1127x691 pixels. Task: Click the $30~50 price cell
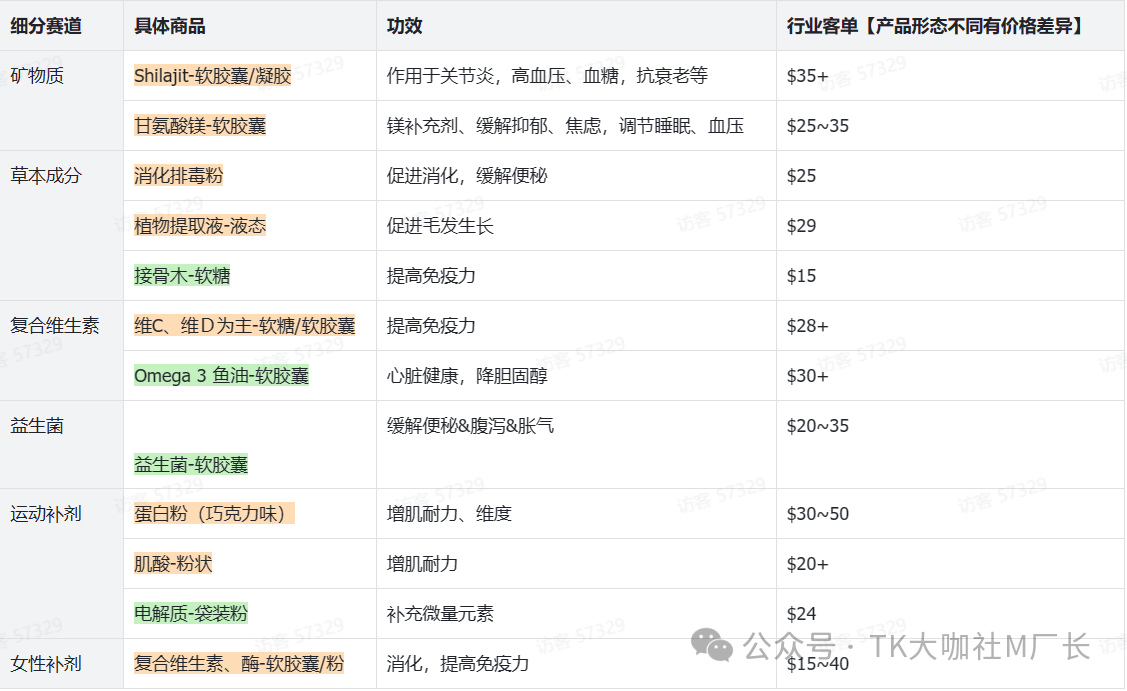(817, 514)
